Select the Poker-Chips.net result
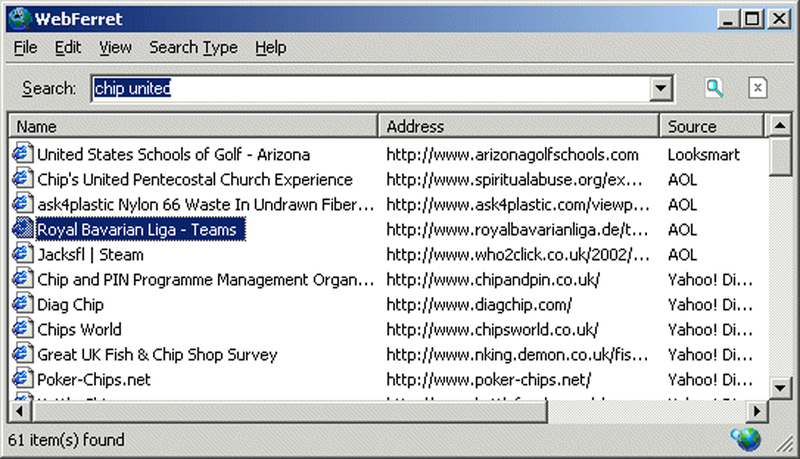 [x=94, y=379]
